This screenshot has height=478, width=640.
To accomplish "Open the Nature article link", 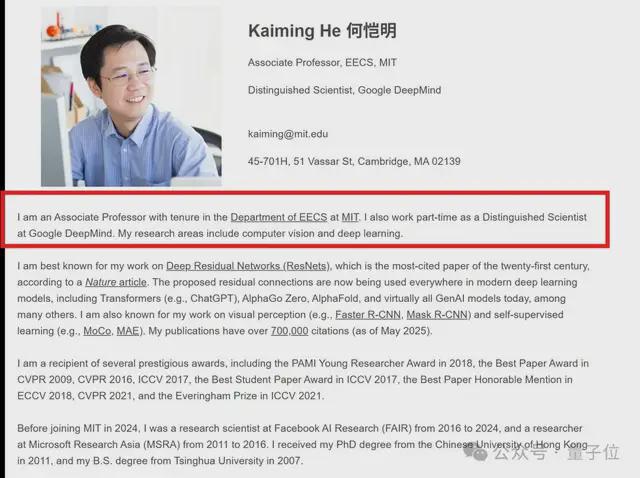I will 116,282.
